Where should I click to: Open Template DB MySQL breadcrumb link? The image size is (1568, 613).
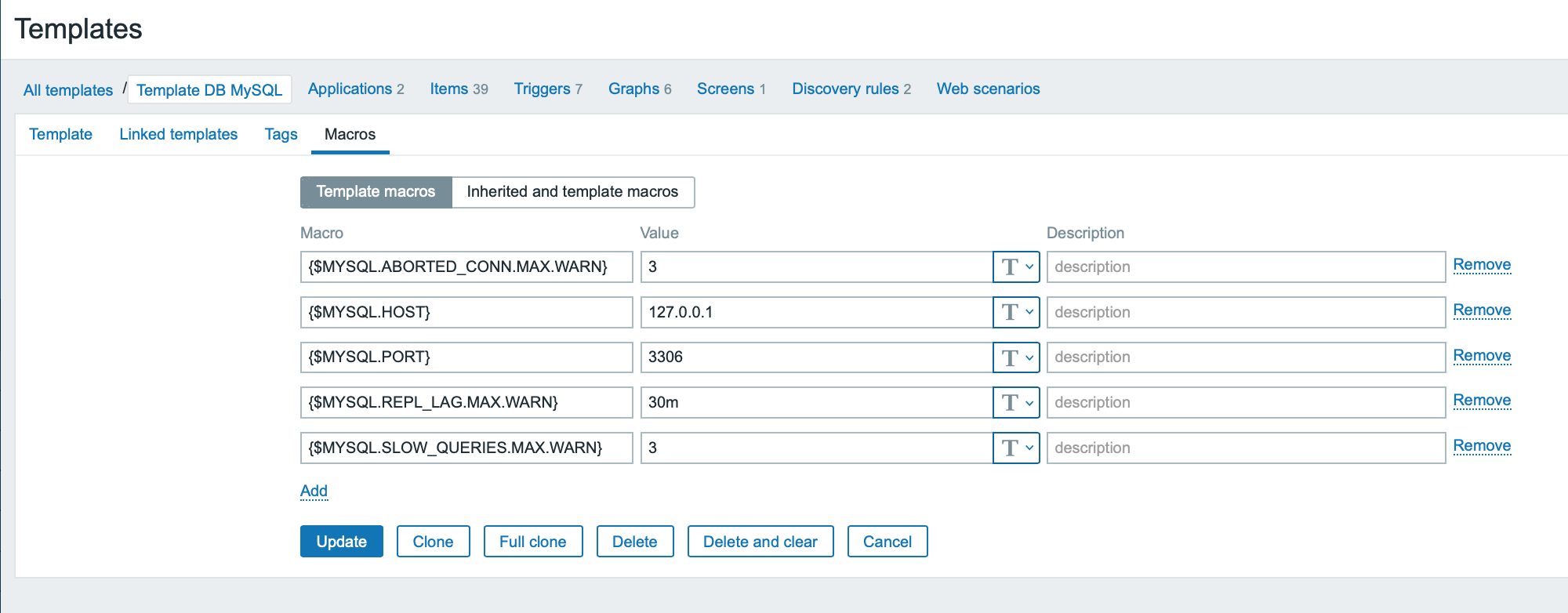pyautogui.click(x=209, y=90)
